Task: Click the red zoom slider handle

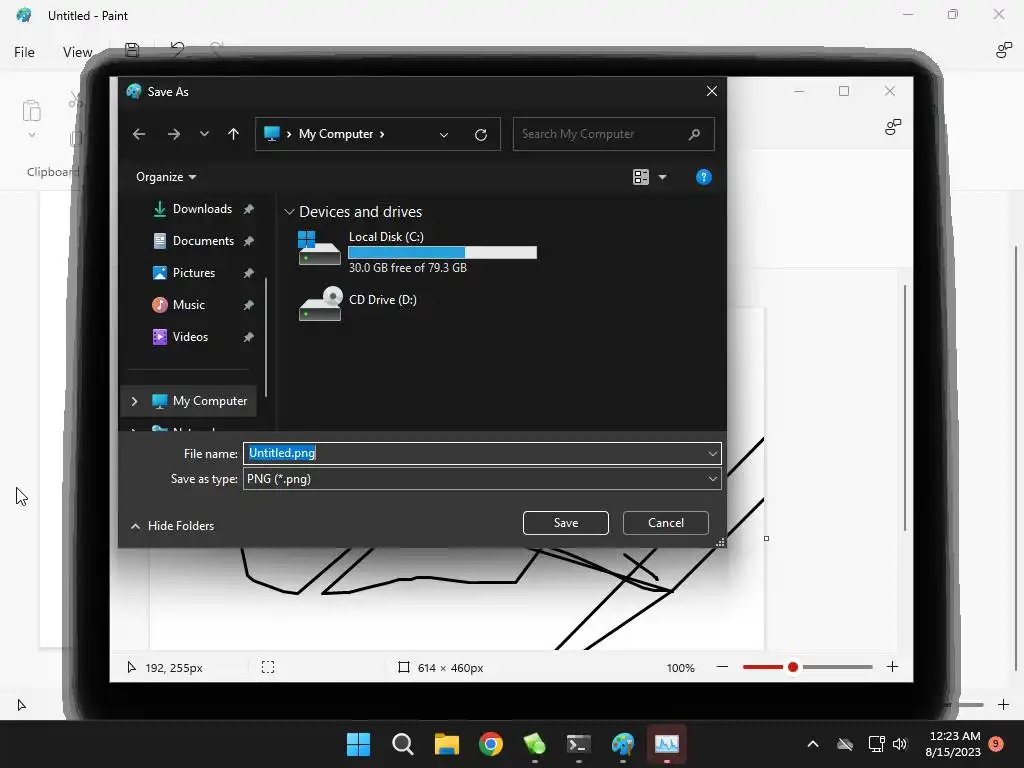Action: [793, 667]
